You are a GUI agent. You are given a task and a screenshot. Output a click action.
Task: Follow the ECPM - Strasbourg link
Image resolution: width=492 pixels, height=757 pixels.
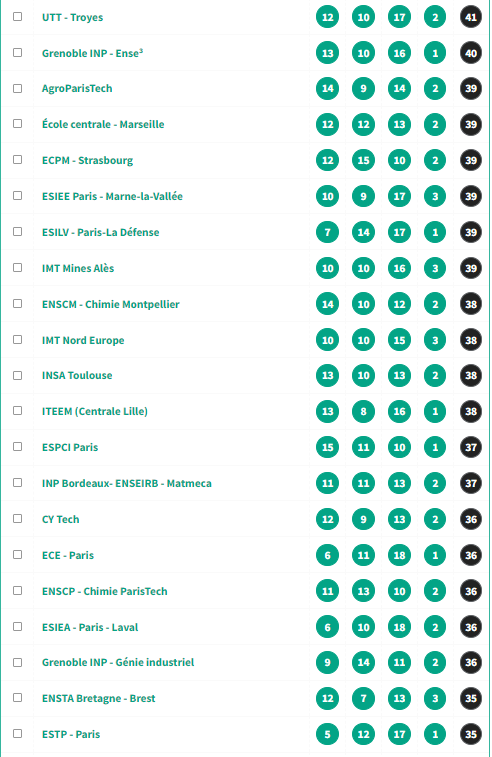[x=87, y=160]
